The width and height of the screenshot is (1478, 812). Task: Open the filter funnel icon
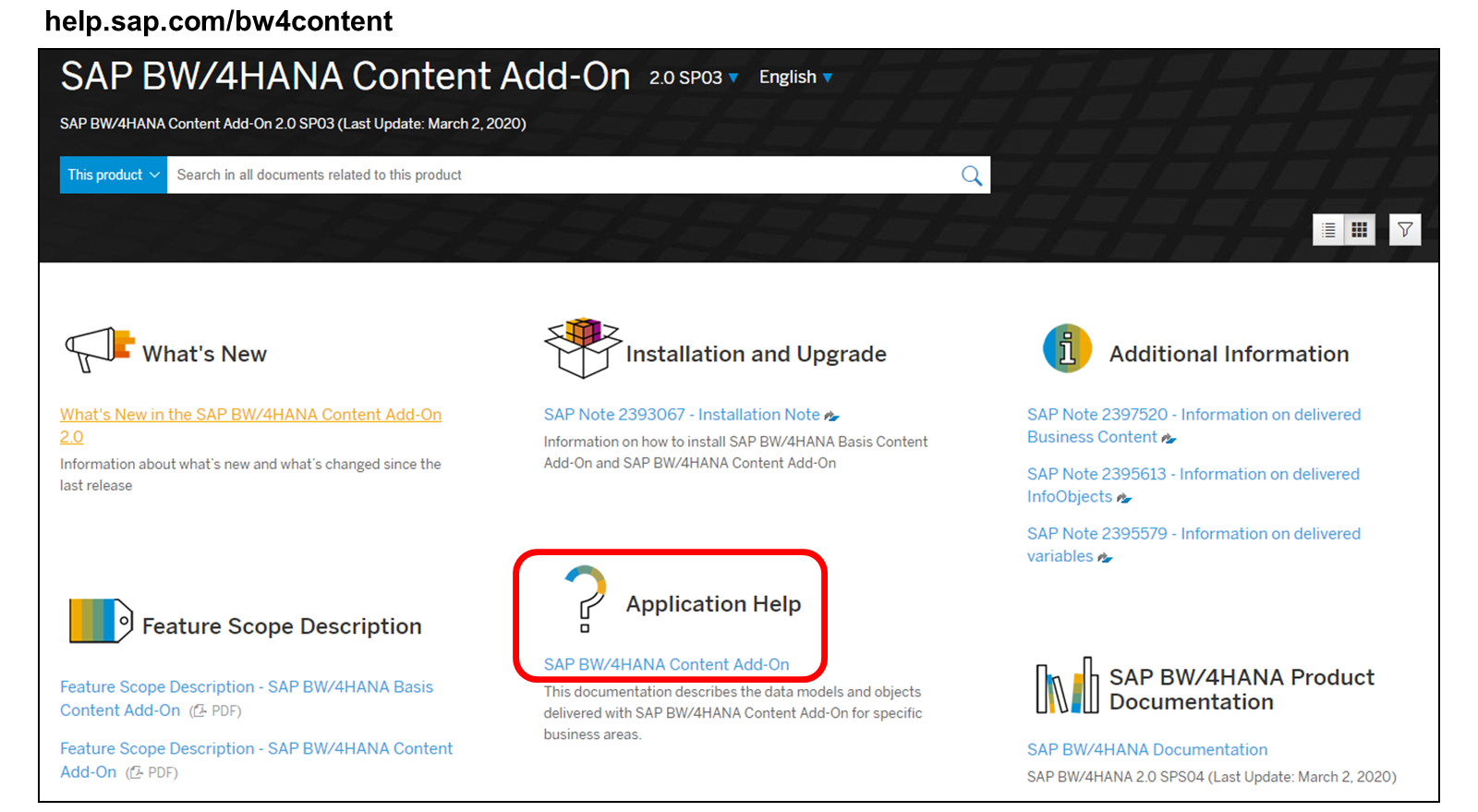[x=1405, y=230]
